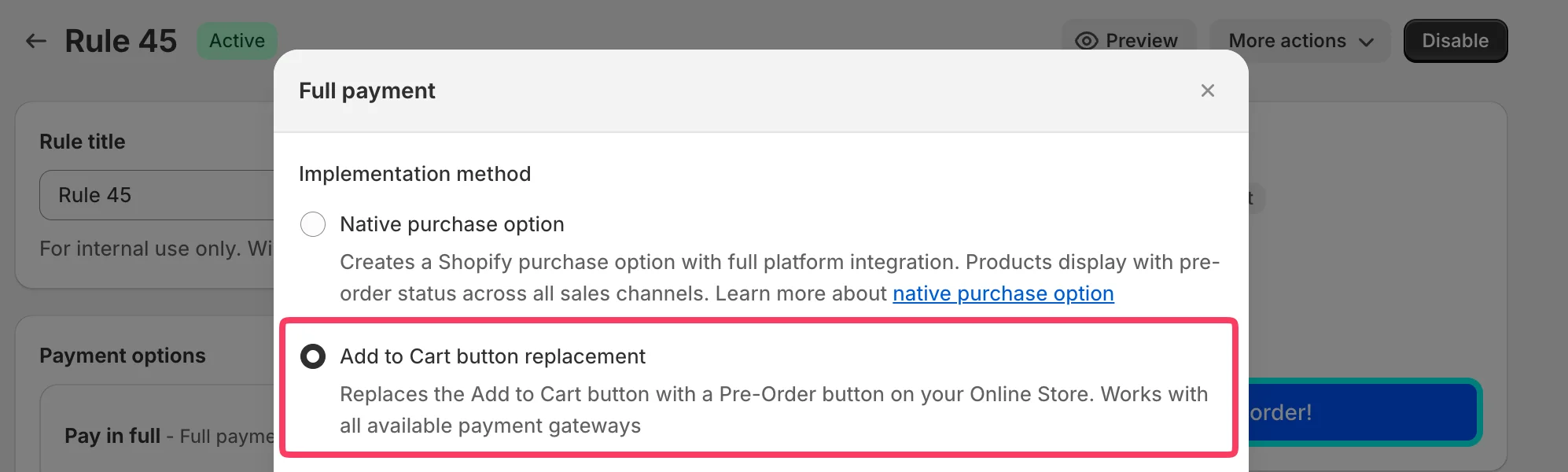1568x472 pixels.
Task: Click the eye icon in the Preview button
Action: (1087, 40)
